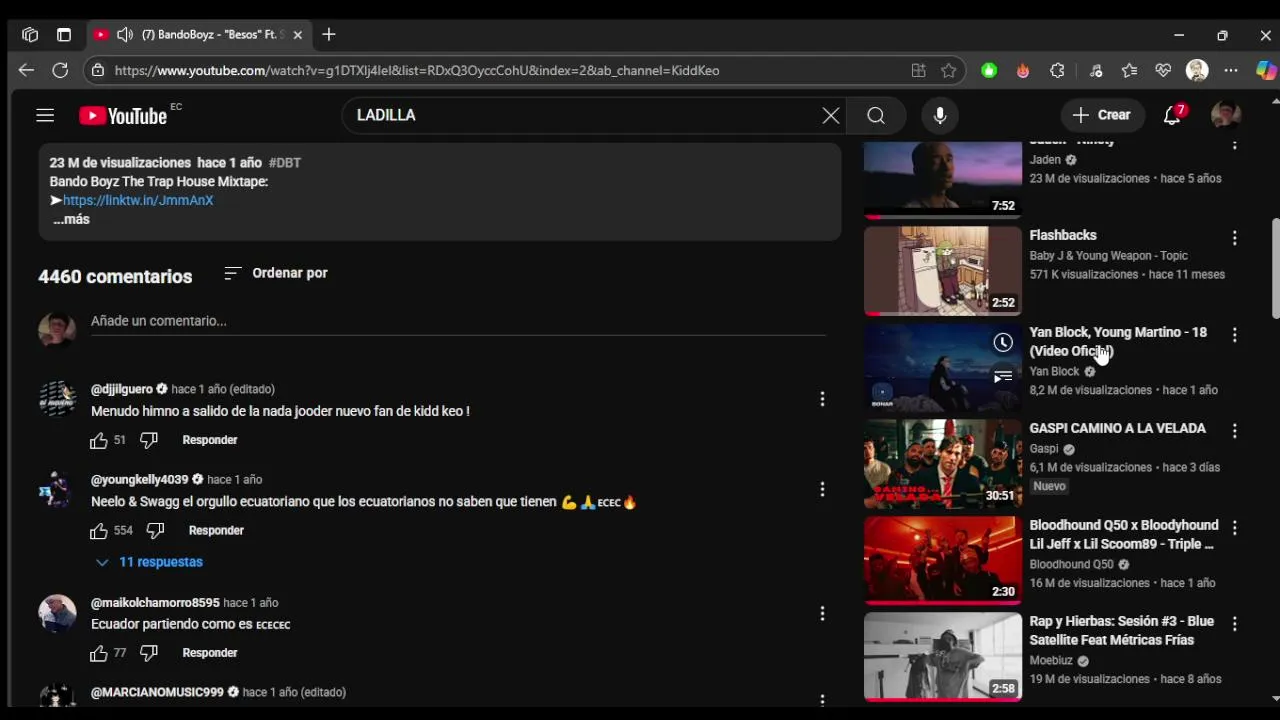1280x720 pixels.
Task: Open GASPI CAMINO A LA VELADA thumbnail
Action: tap(943, 463)
